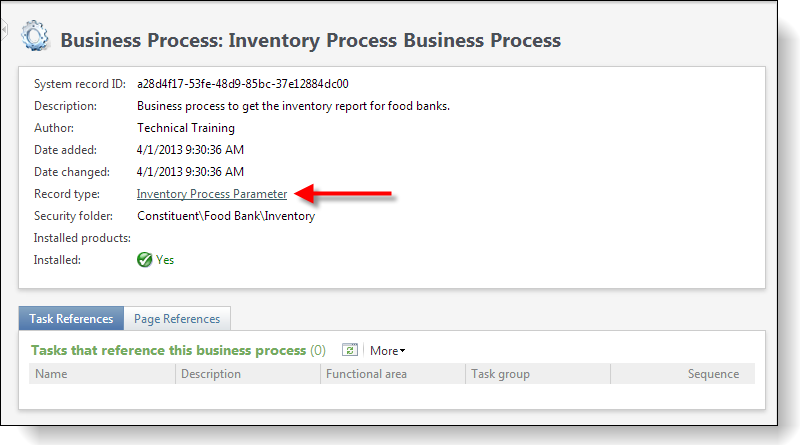Open the More dropdown menu
Viewport: 800px width, 445px height.
[387, 351]
